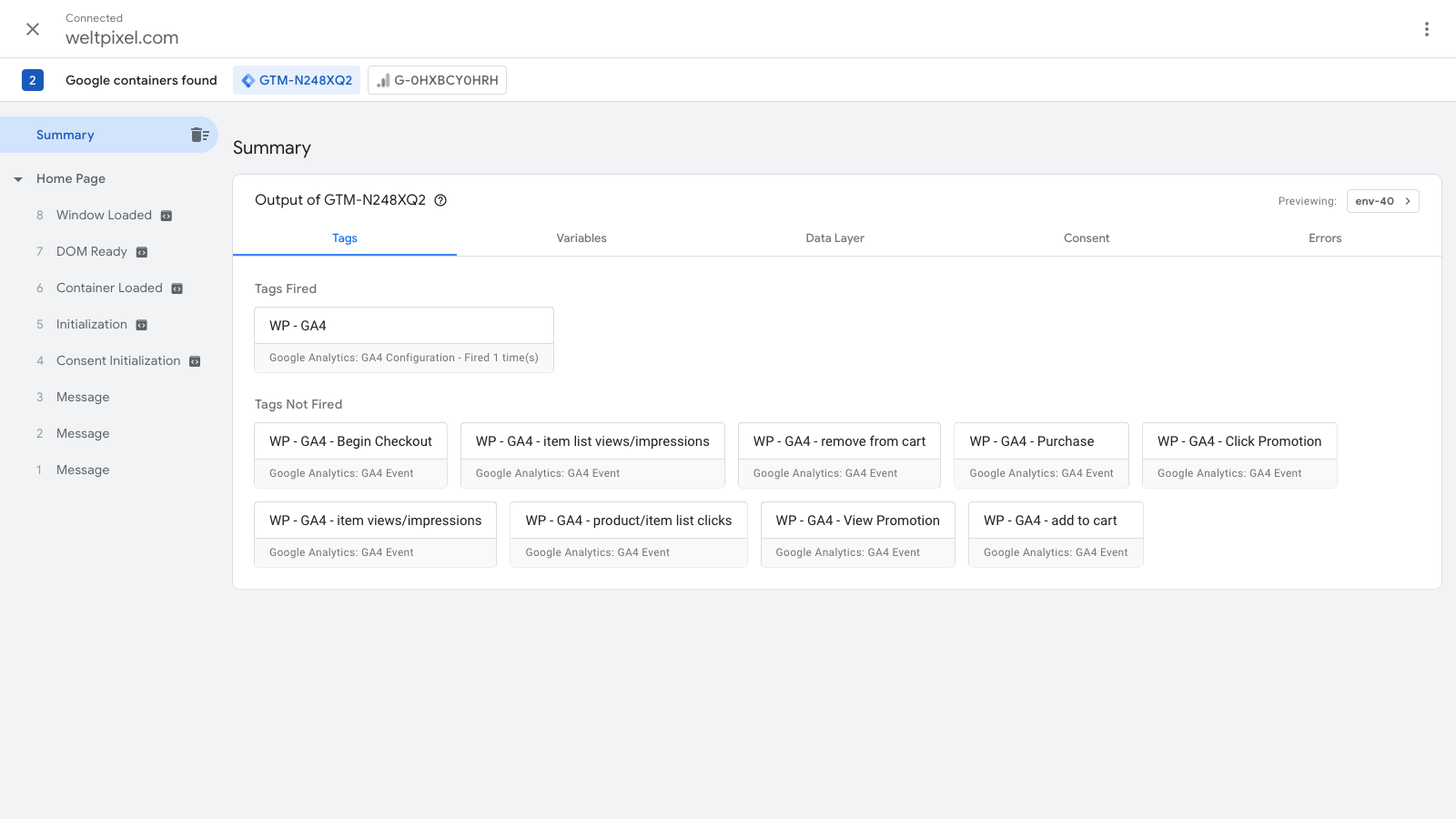This screenshot has height=819, width=1456.
Task: Switch to the Data Layer tab
Action: (834, 238)
